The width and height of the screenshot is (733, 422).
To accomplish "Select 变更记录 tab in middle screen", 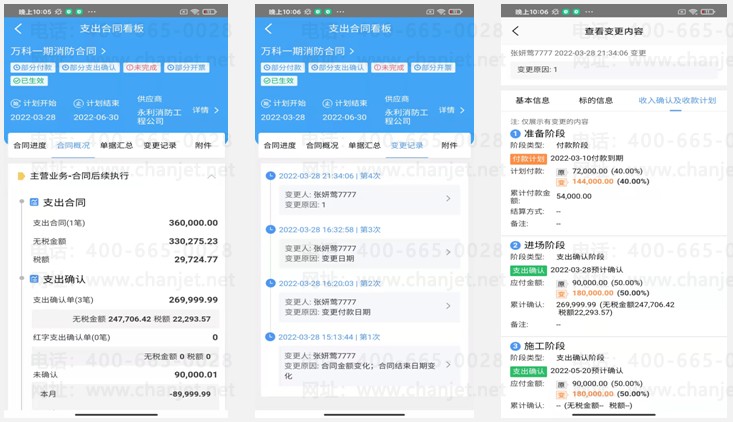I will (407, 146).
